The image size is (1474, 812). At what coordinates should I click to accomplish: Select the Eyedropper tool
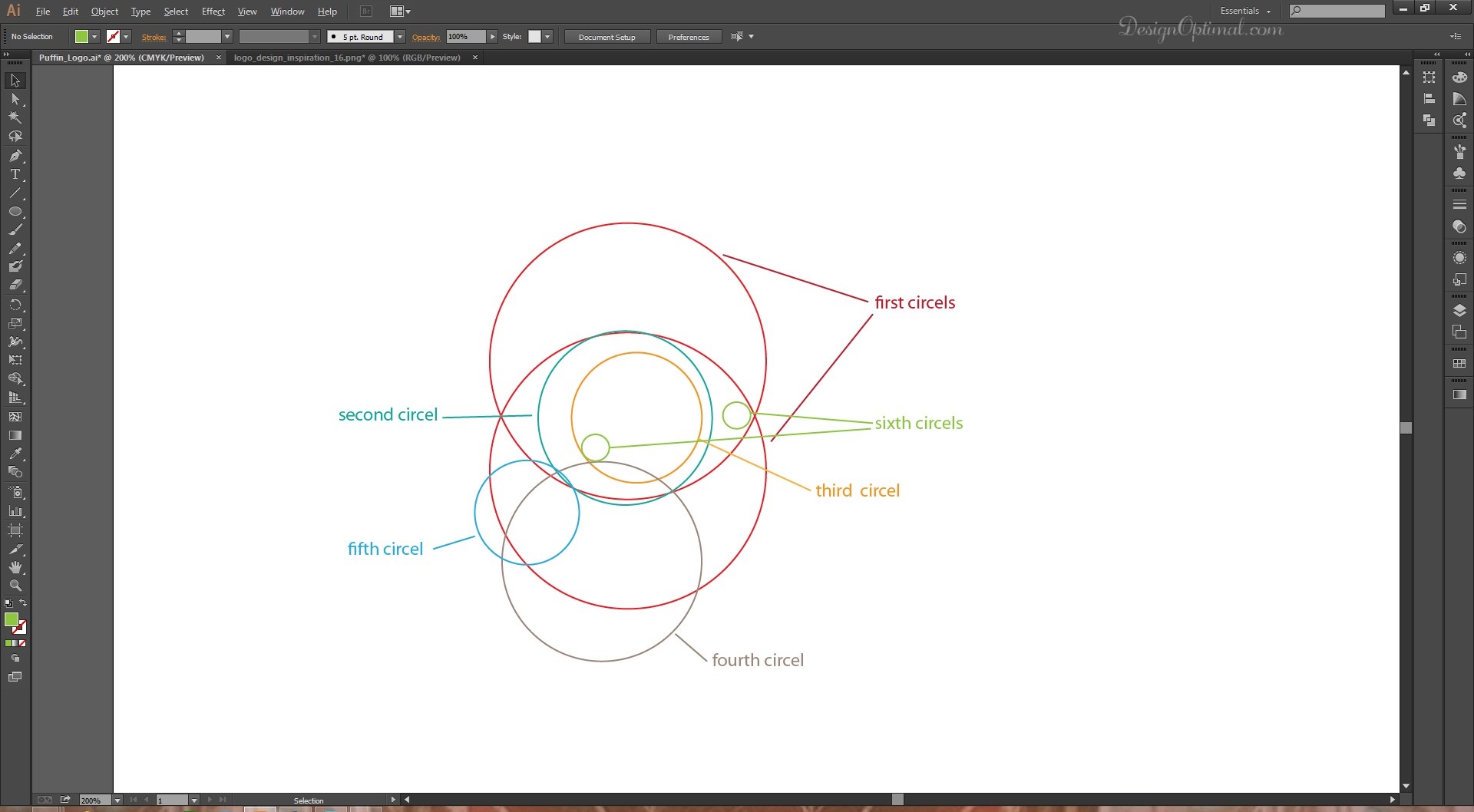[15, 454]
